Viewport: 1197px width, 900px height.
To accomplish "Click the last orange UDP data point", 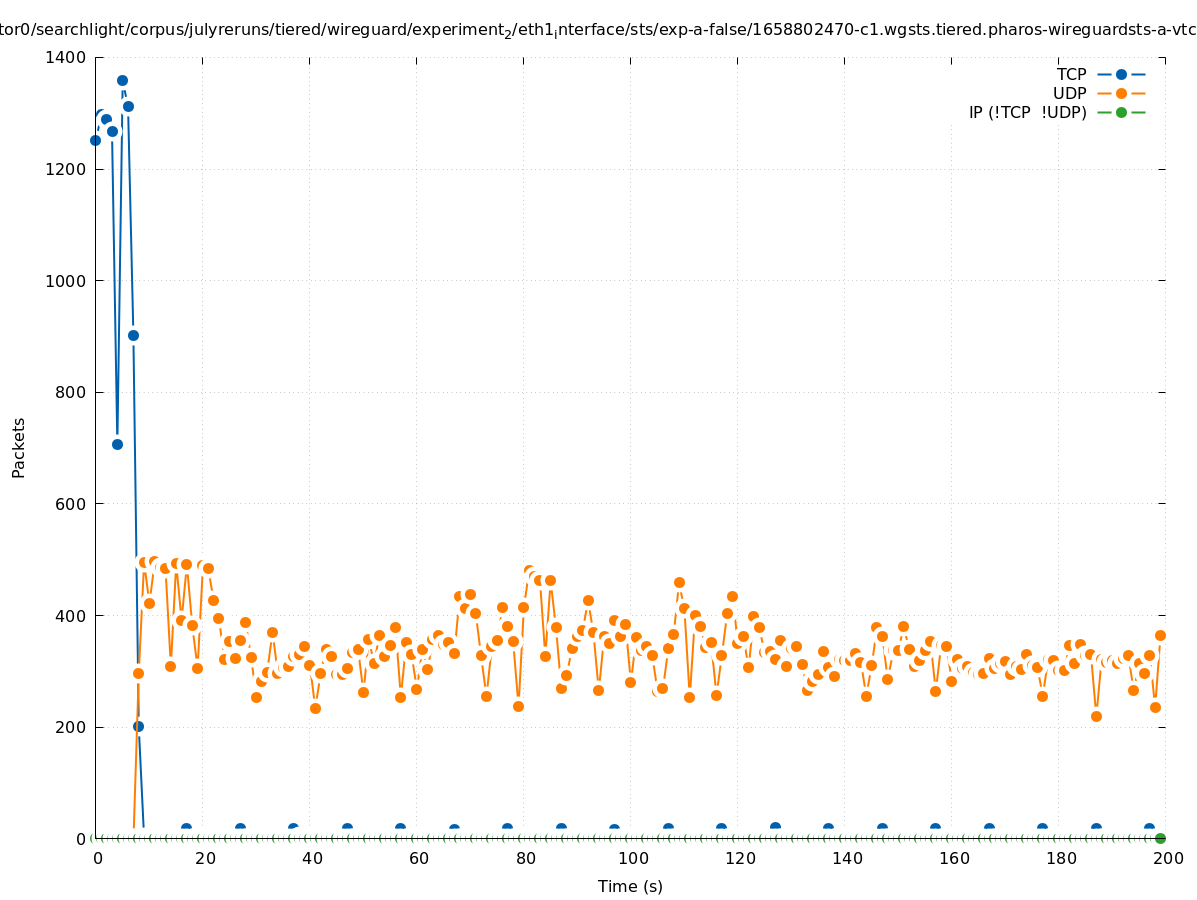I will click(1160, 635).
